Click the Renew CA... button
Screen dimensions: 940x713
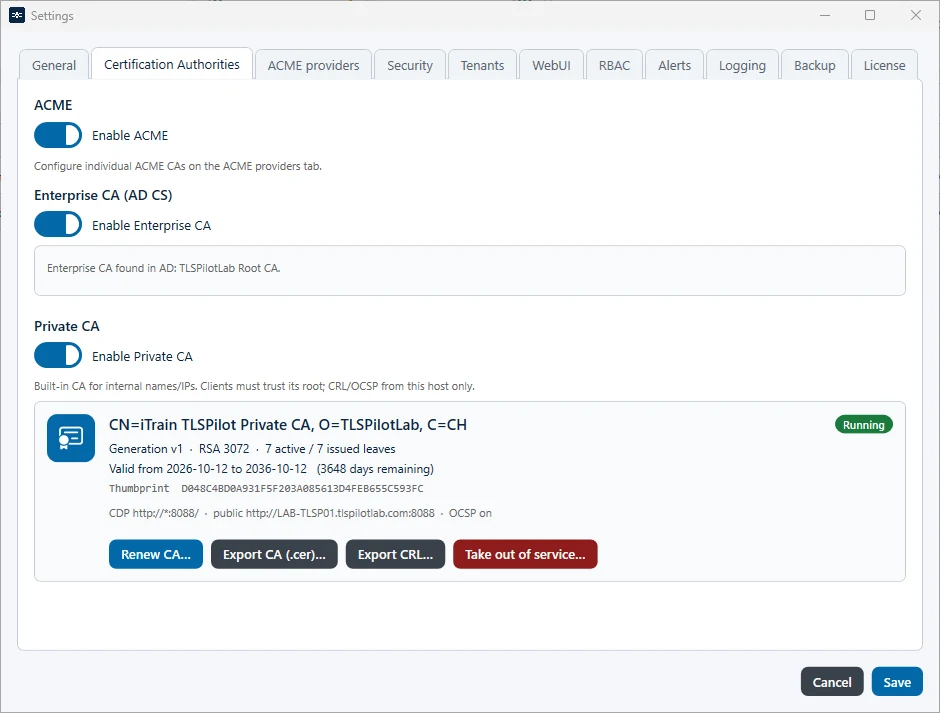156,554
